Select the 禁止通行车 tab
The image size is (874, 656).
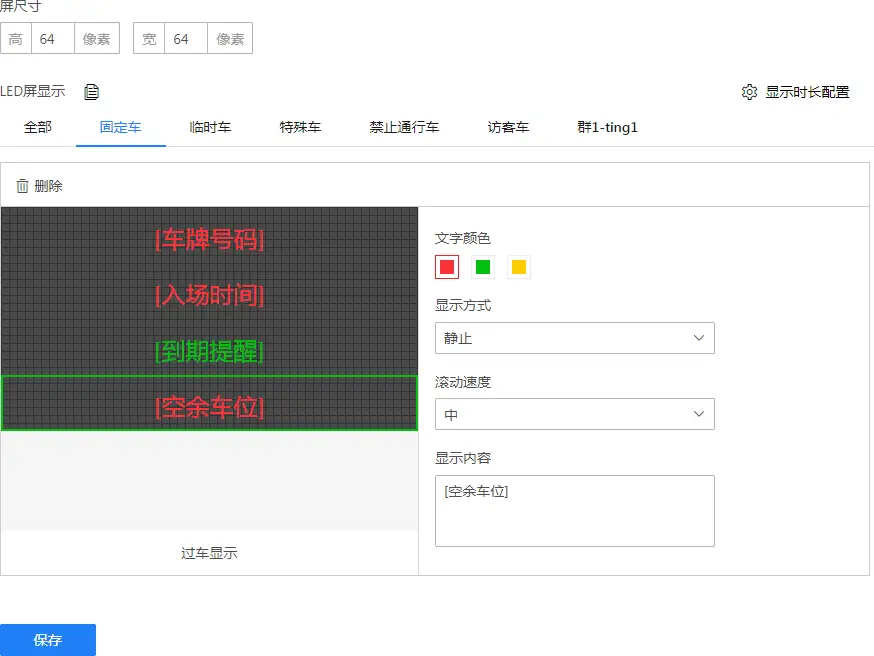click(404, 128)
